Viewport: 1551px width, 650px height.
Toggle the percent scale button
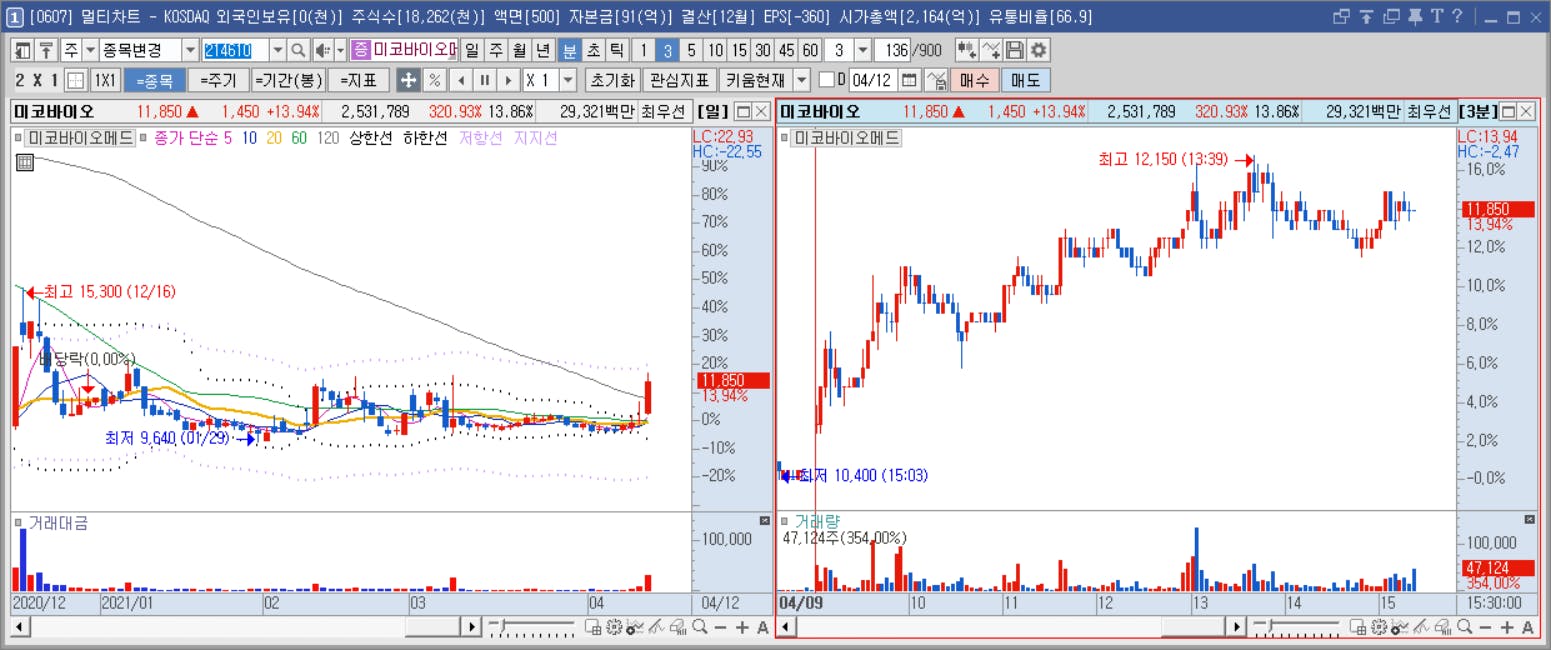(434, 80)
